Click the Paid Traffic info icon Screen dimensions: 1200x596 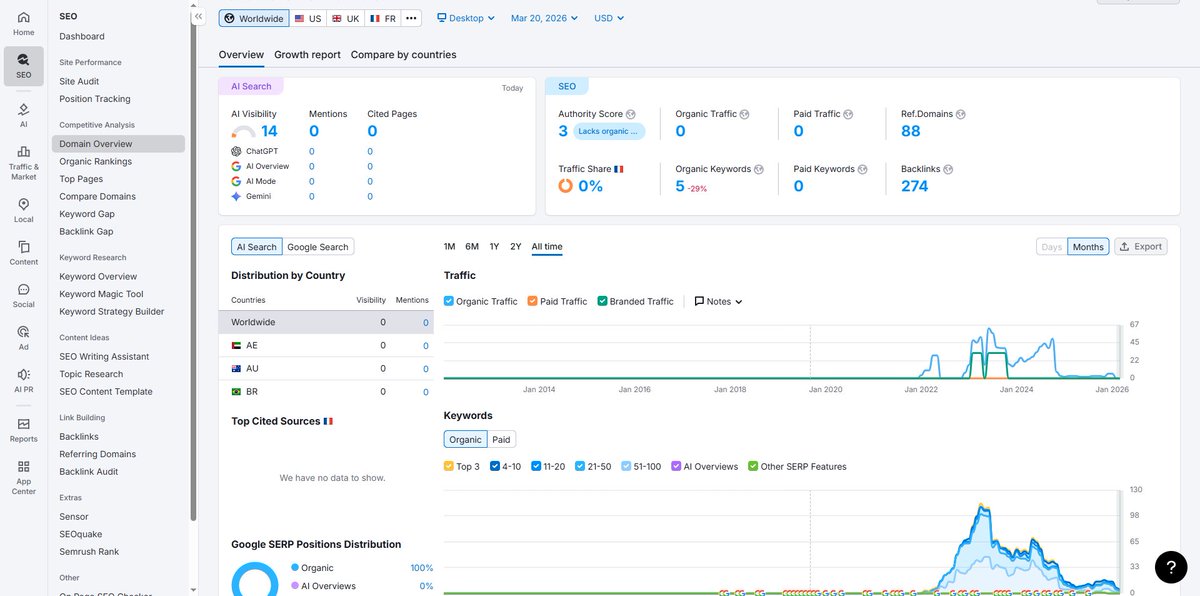(848, 114)
